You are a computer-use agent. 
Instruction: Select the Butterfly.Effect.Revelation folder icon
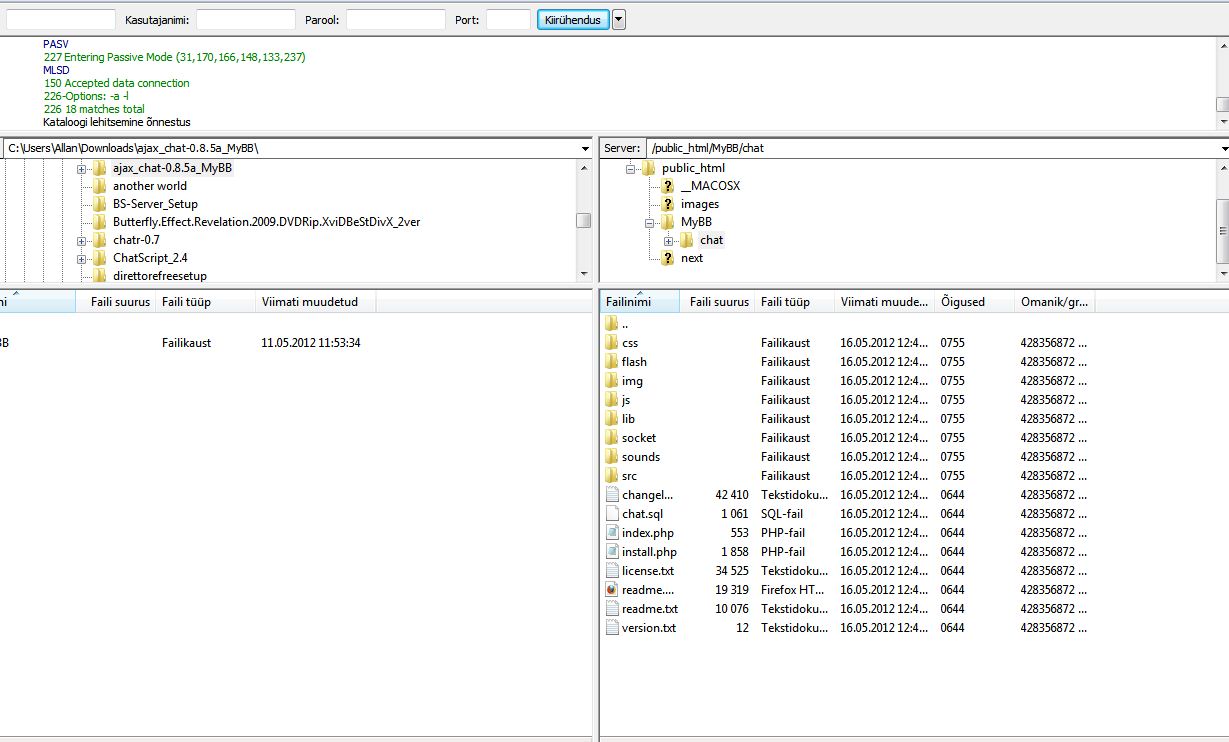pos(99,222)
